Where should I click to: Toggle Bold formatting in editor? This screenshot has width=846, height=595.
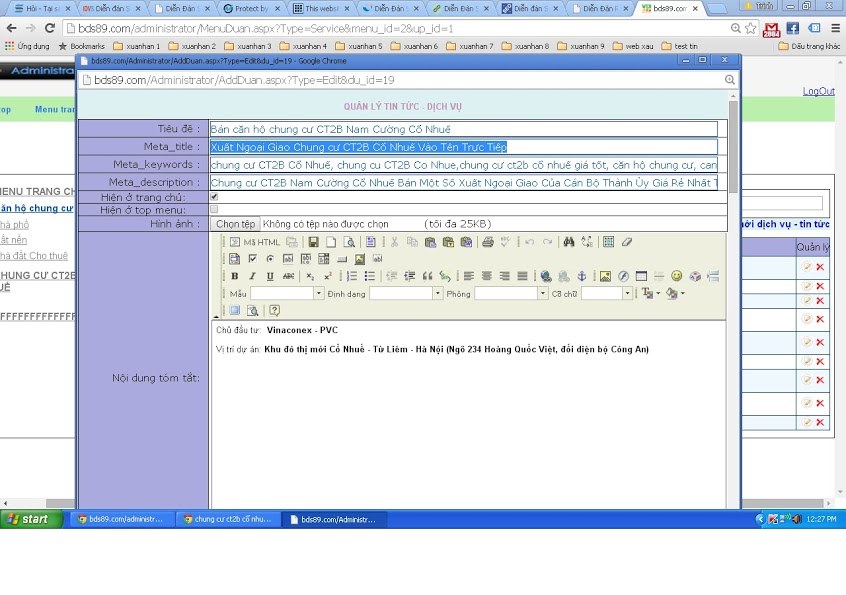(235, 276)
